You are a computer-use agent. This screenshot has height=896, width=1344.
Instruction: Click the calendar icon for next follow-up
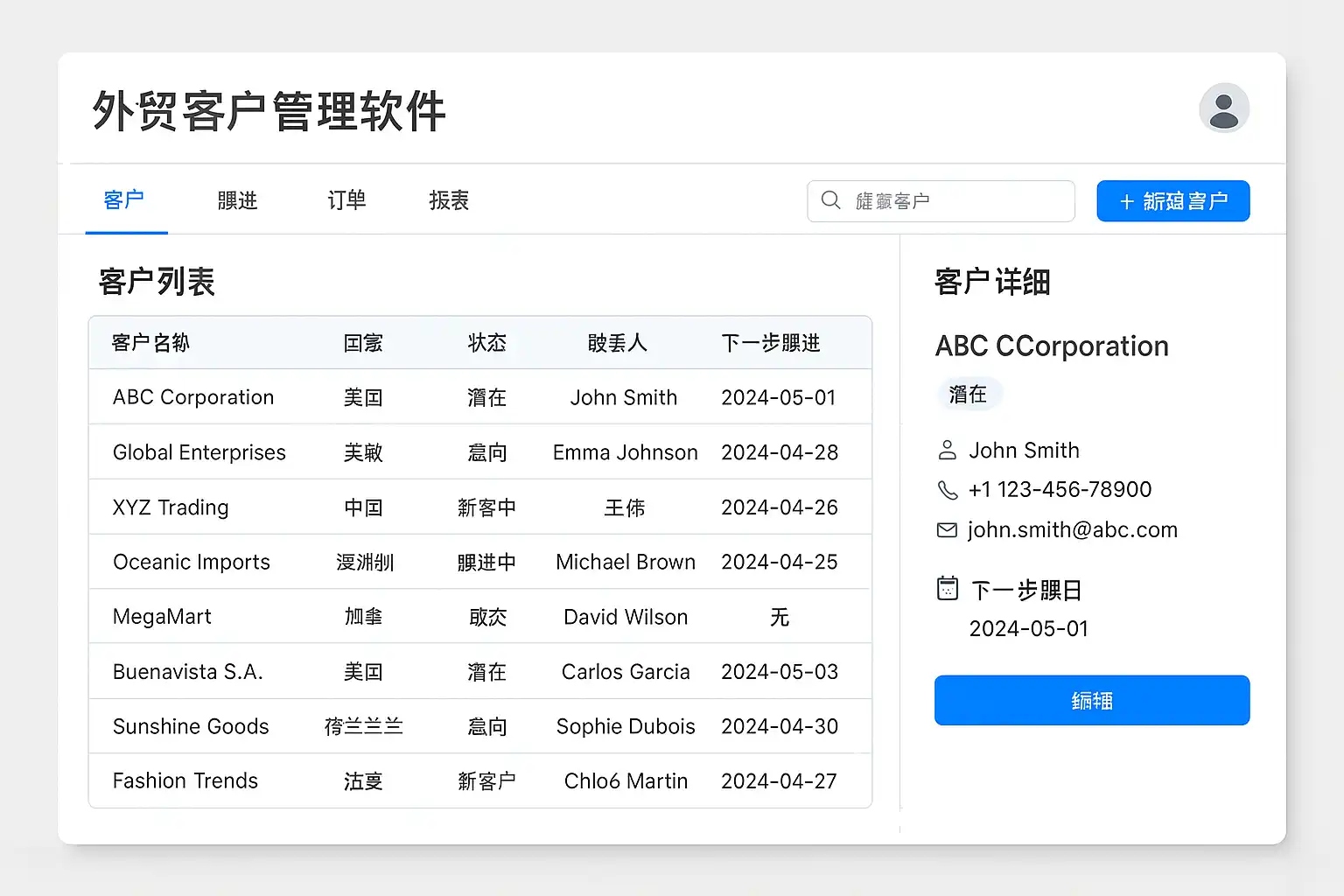click(947, 588)
